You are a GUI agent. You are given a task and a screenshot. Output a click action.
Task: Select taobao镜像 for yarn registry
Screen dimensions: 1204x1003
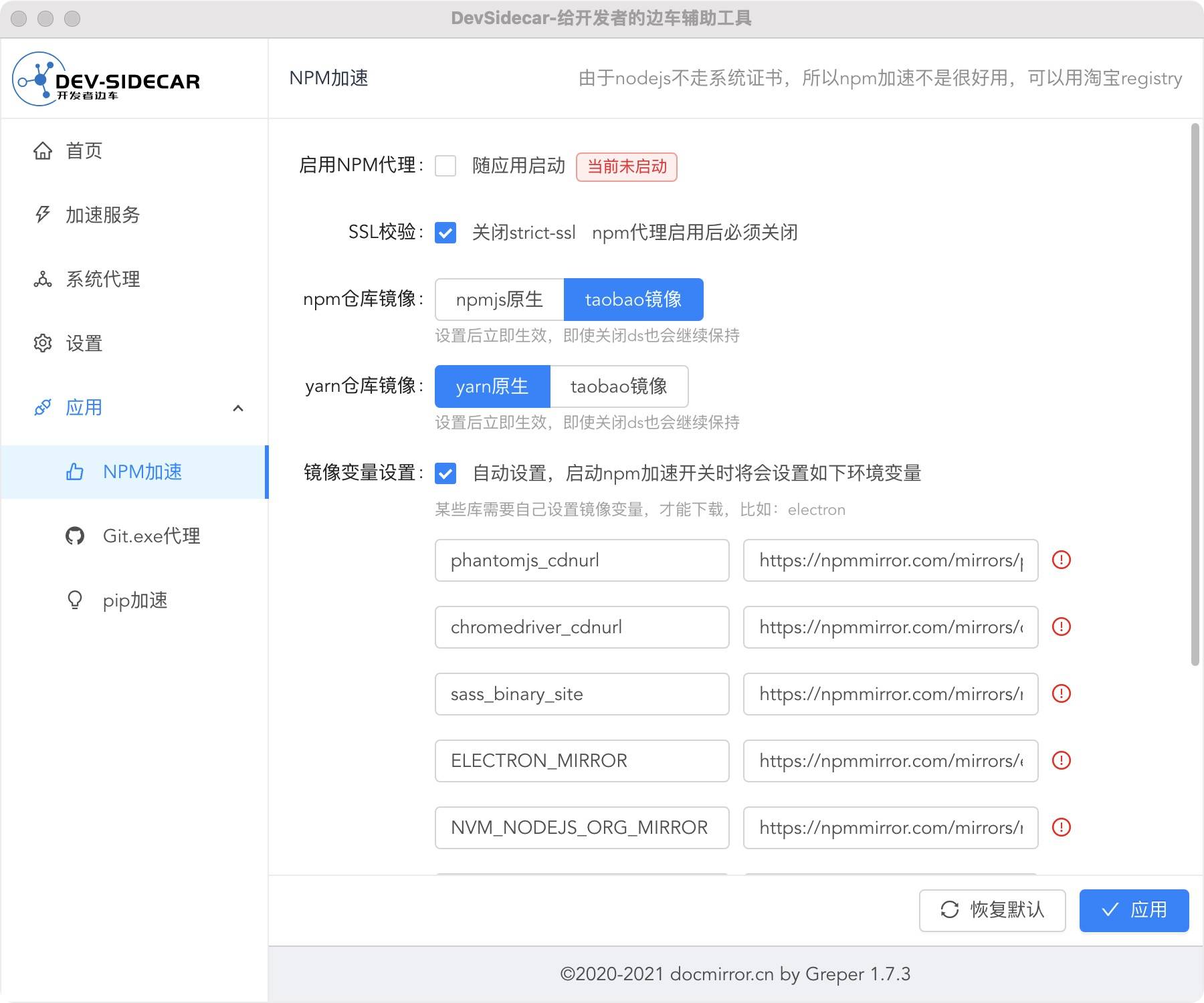619,386
